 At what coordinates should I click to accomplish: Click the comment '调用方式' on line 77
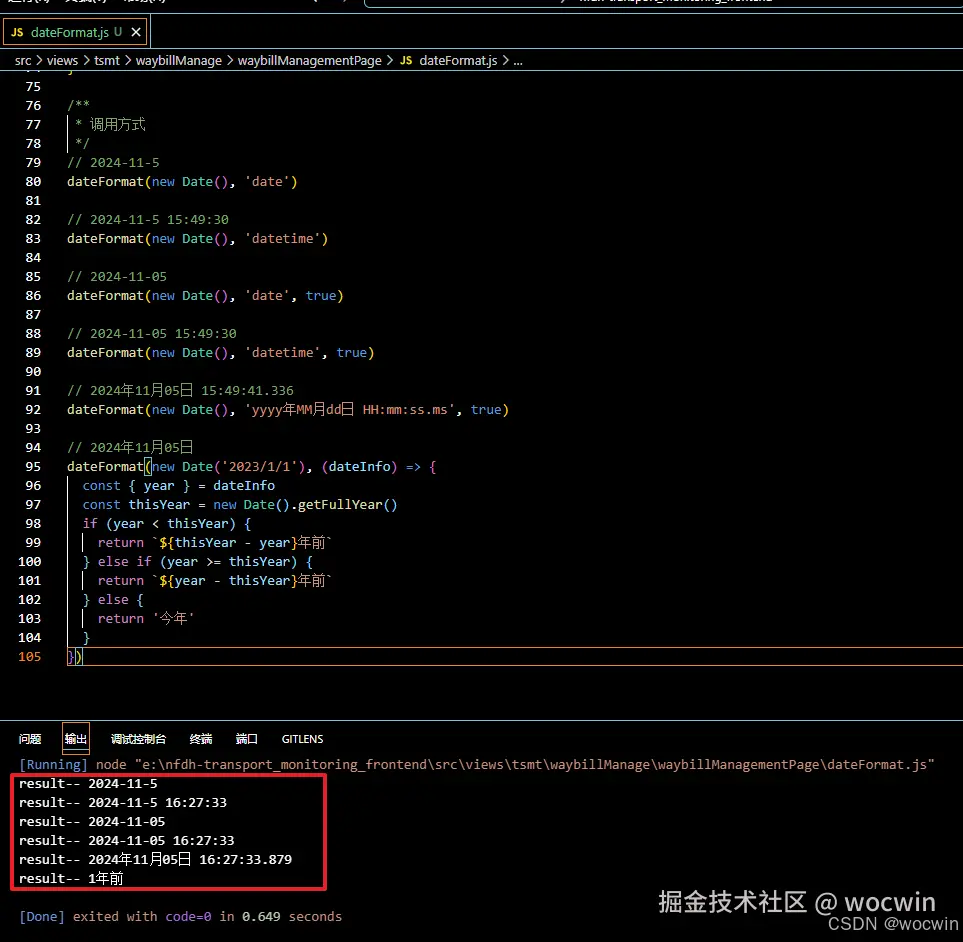(x=117, y=125)
